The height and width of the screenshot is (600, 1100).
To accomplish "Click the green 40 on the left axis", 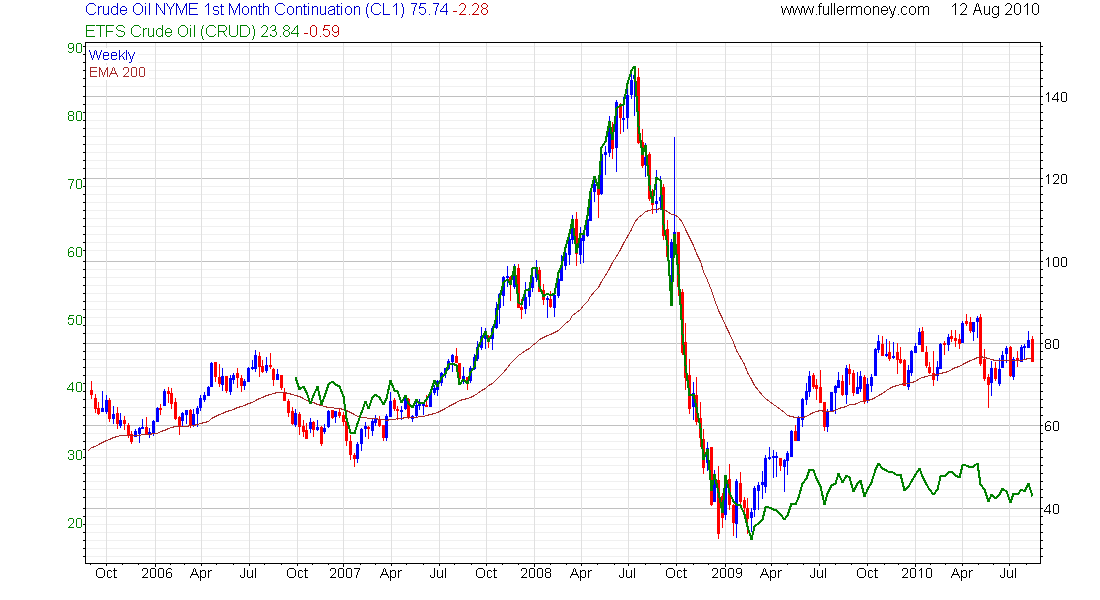I will 74,387.
